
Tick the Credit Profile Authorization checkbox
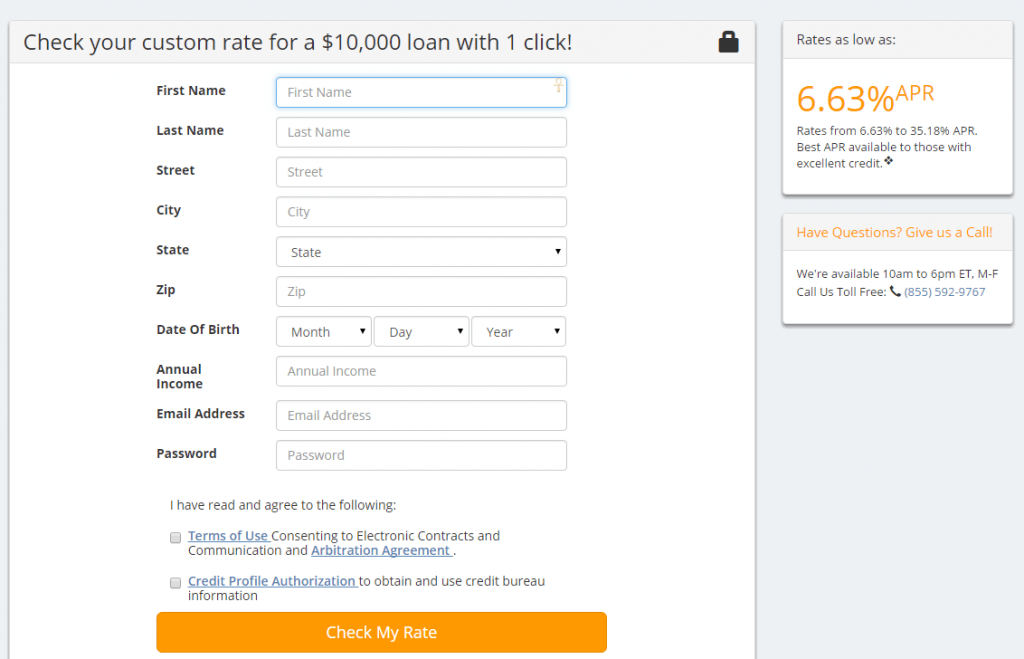(x=176, y=583)
